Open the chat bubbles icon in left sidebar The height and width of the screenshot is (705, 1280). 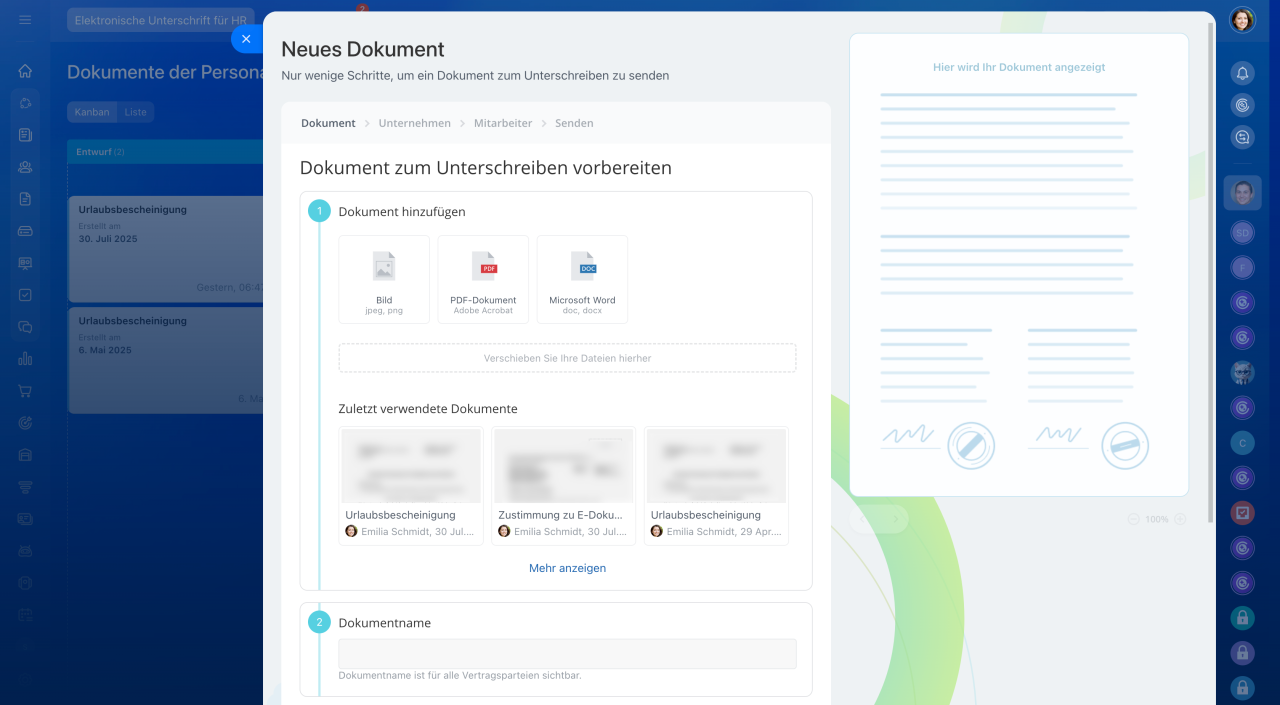(25, 327)
